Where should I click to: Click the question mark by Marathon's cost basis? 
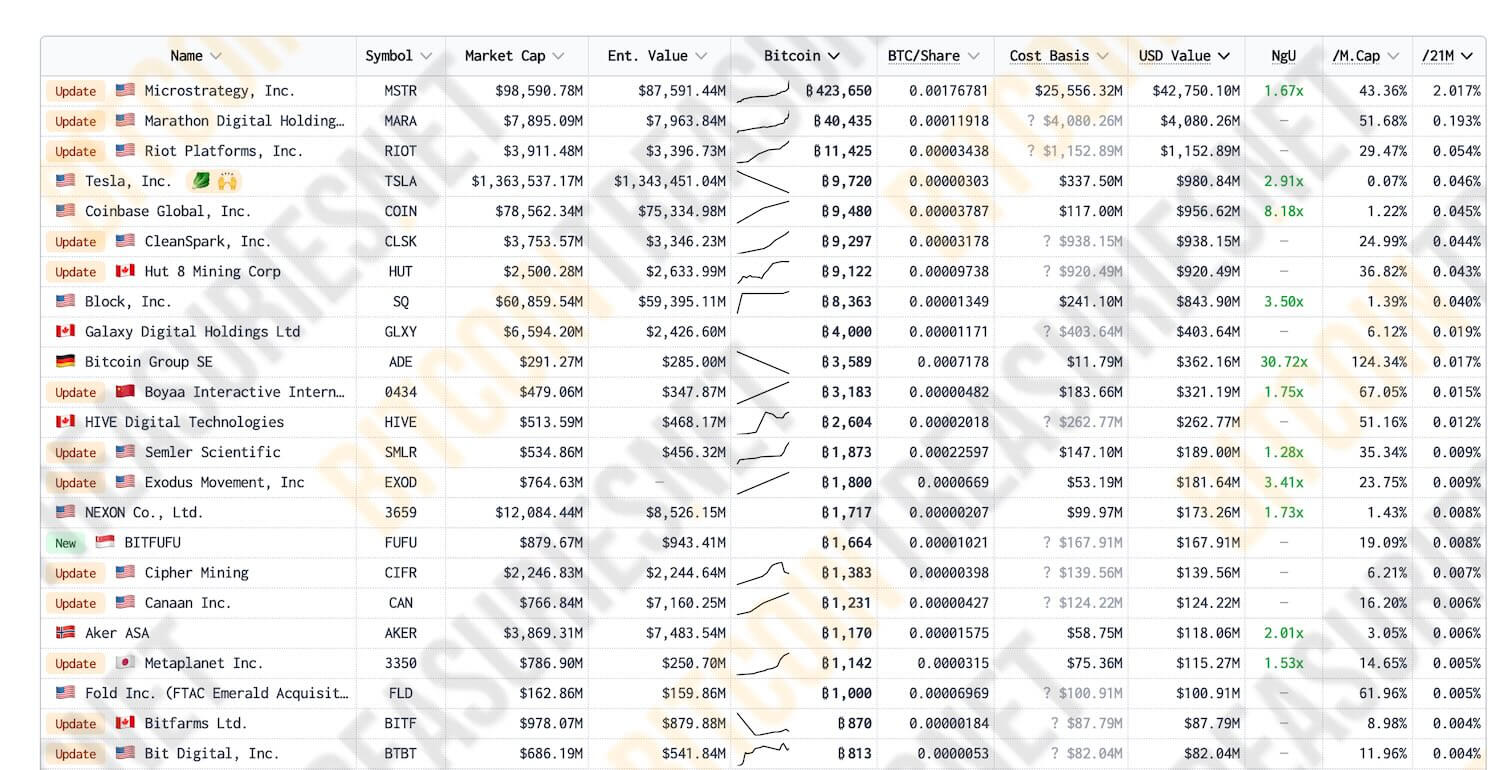point(1031,121)
